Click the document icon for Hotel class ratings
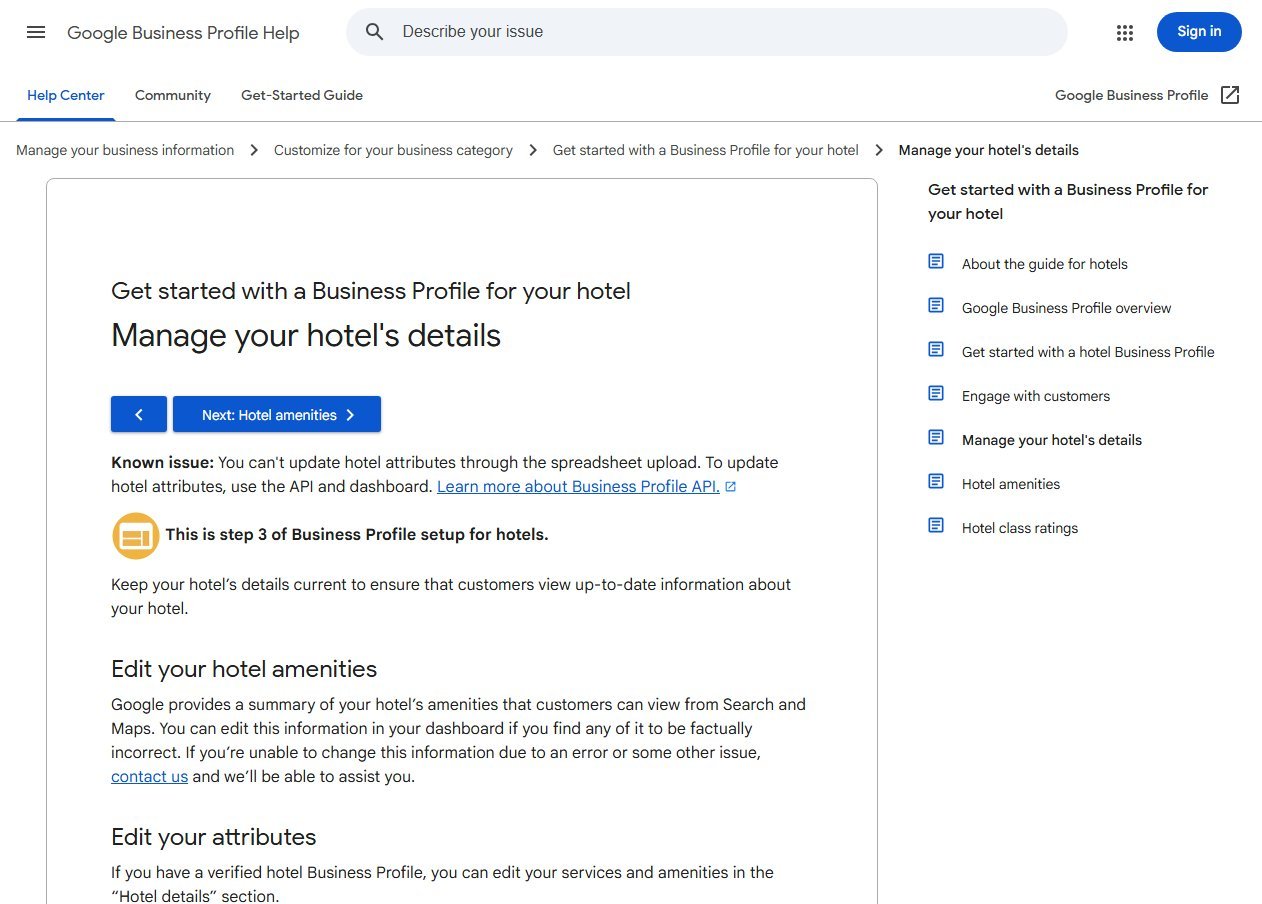The height and width of the screenshot is (904, 1262). pyautogui.click(x=936, y=525)
